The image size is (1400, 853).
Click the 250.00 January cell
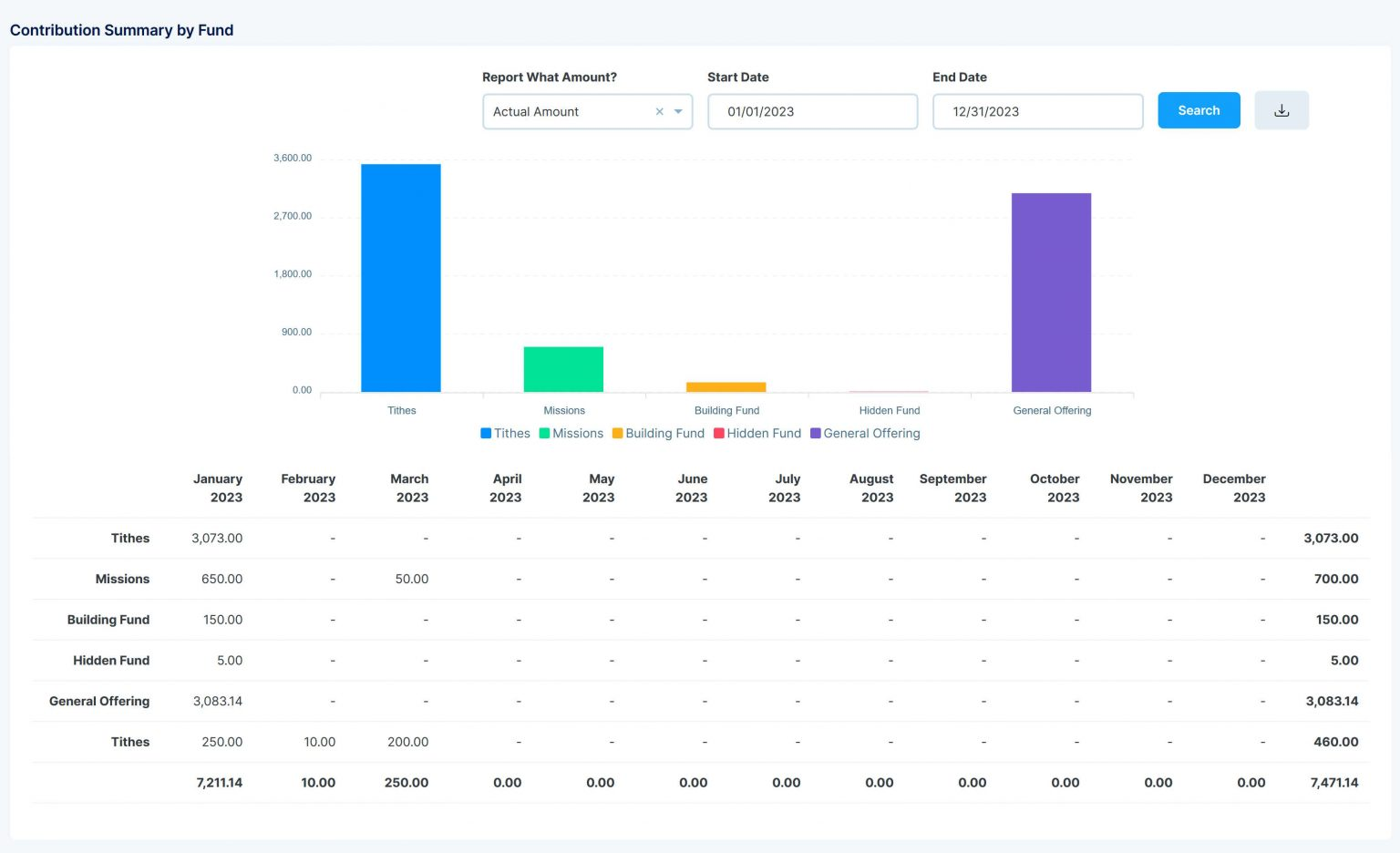[222, 743]
